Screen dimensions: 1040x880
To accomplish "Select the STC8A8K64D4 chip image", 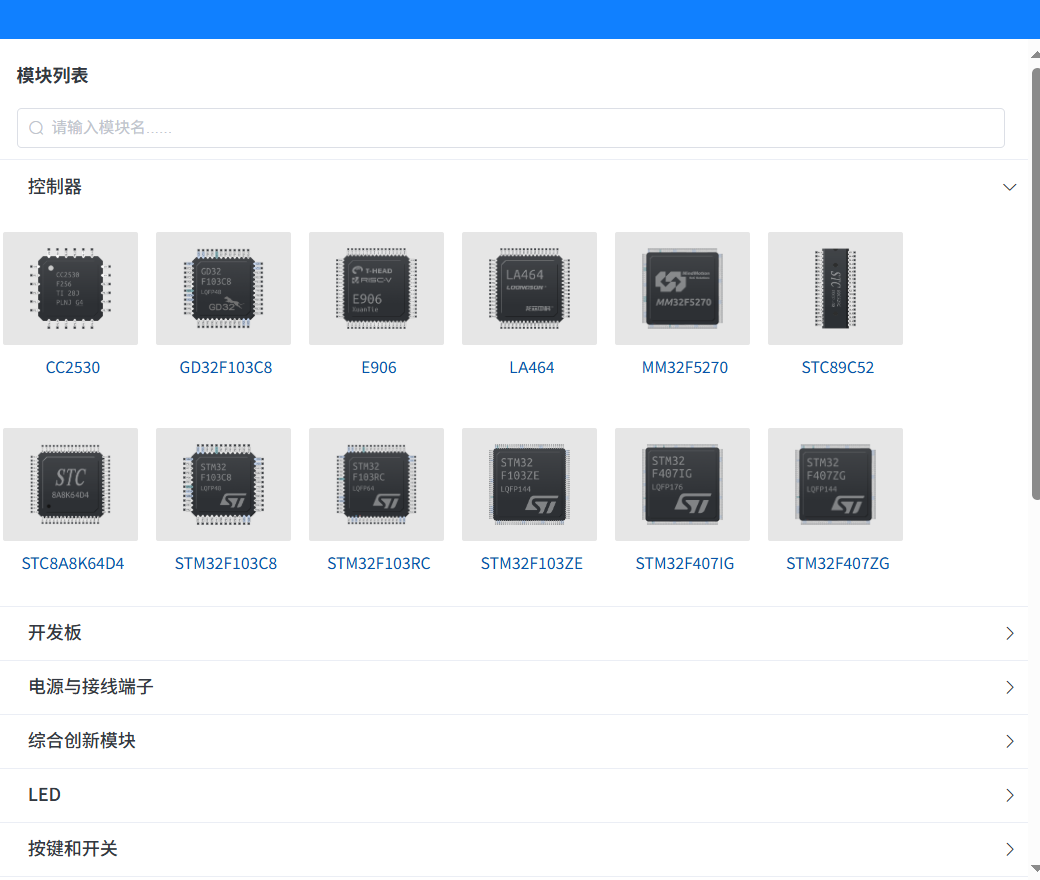I will tap(70, 484).
